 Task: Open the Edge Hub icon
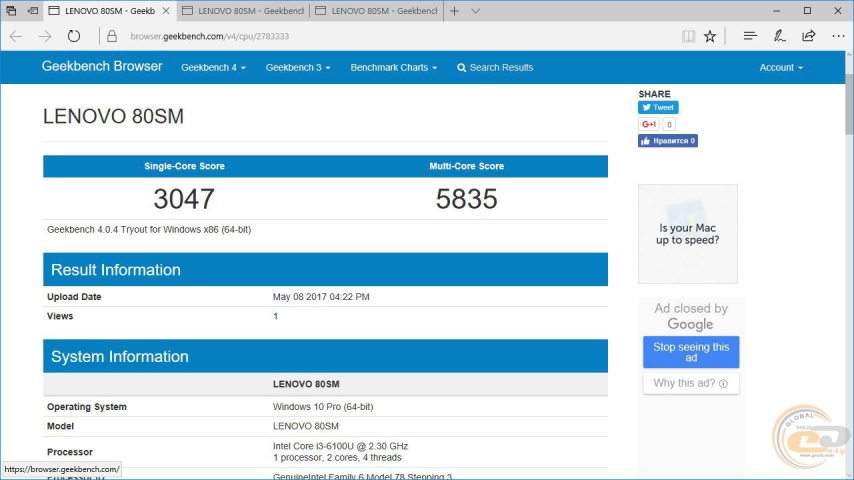(750, 37)
